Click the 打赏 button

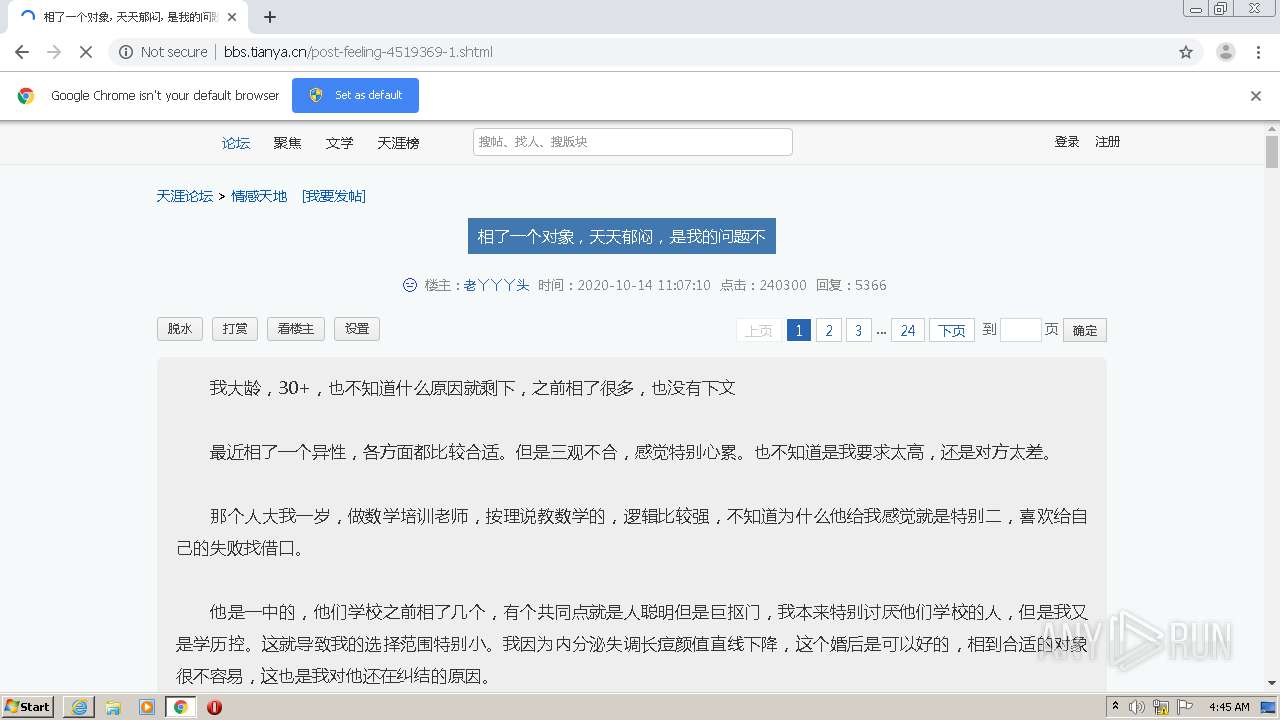pyautogui.click(x=235, y=329)
